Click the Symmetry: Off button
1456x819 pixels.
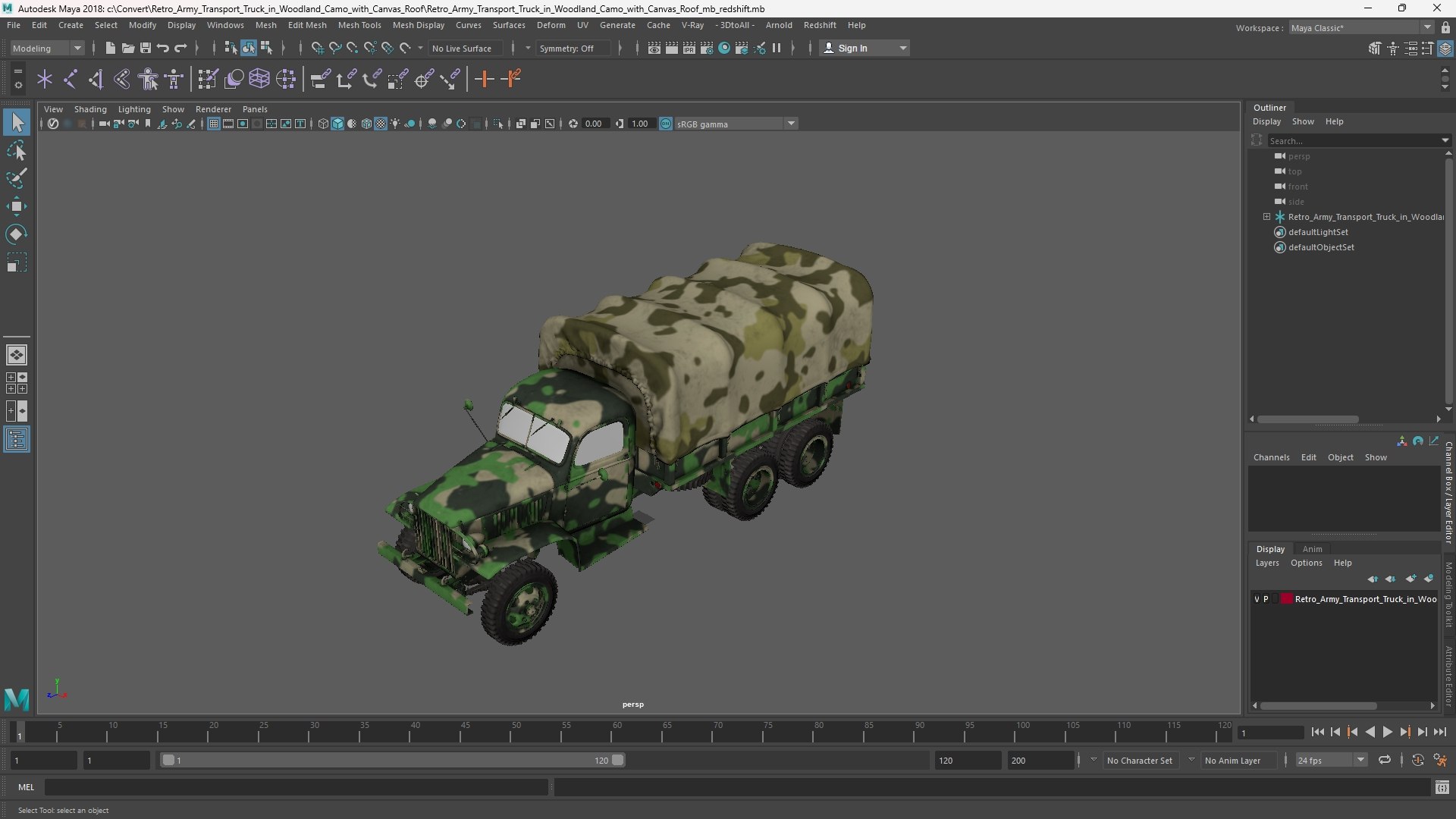coord(573,48)
